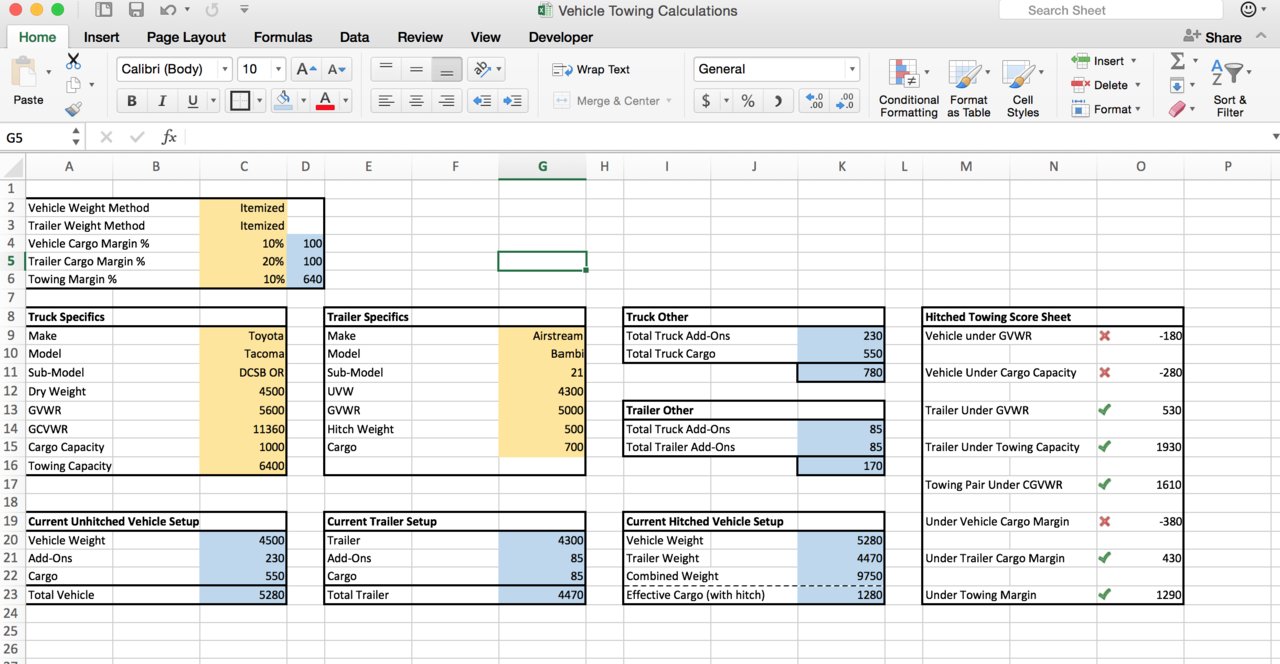Click the Share button
This screenshot has width=1280, height=664.
(x=1212, y=37)
